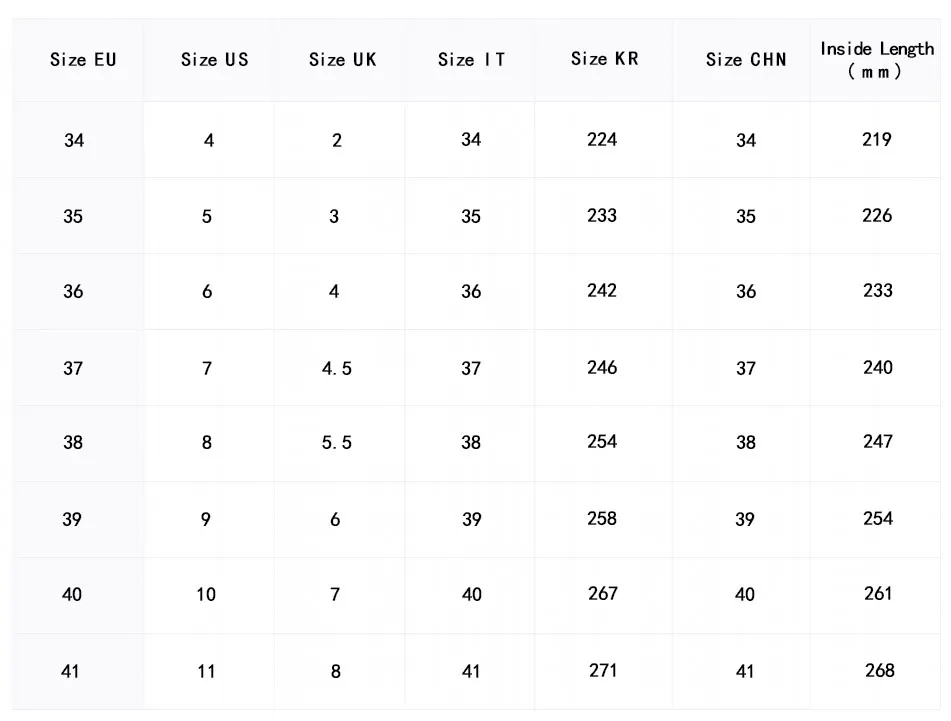Image resolution: width=951 pixels, height=721 pixels.
Task: Click the UK size 5.5 cell
Action: [337, 442]
